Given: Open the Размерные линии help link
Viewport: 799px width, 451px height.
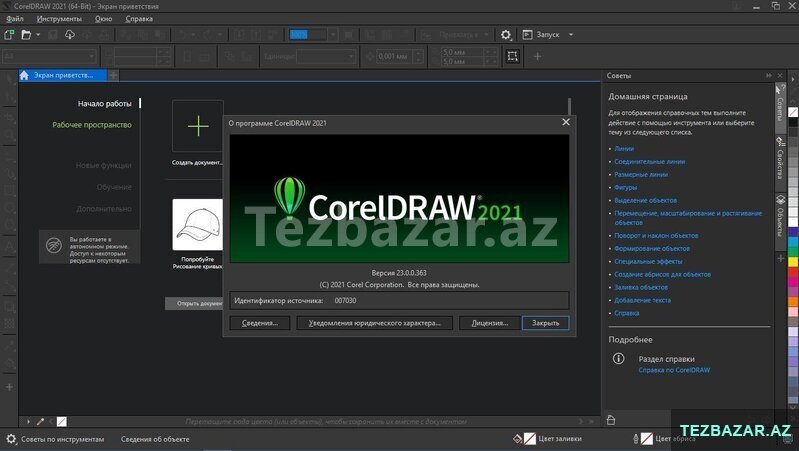Looking at the screenshot, I should pyautogui.click(x=641, y=174).
